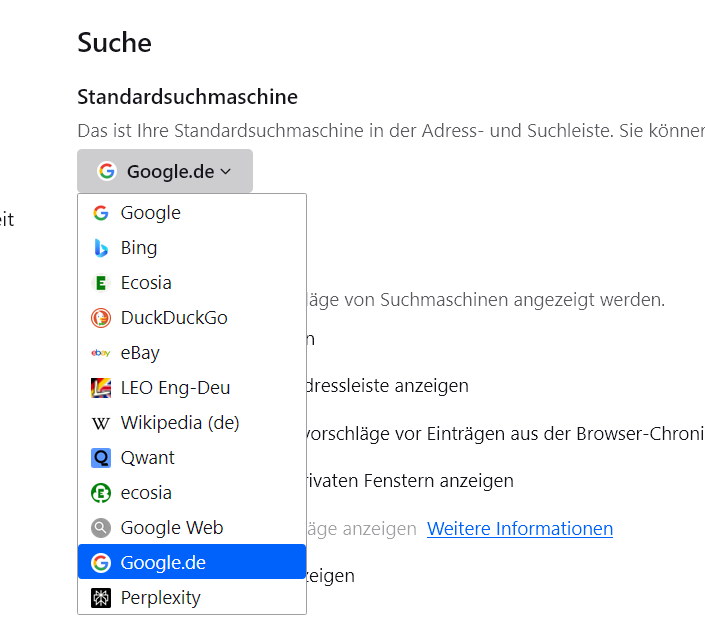Click the DuckDuckGo duck icon
This screenshot has width=705, height=624.
point(101,318)
